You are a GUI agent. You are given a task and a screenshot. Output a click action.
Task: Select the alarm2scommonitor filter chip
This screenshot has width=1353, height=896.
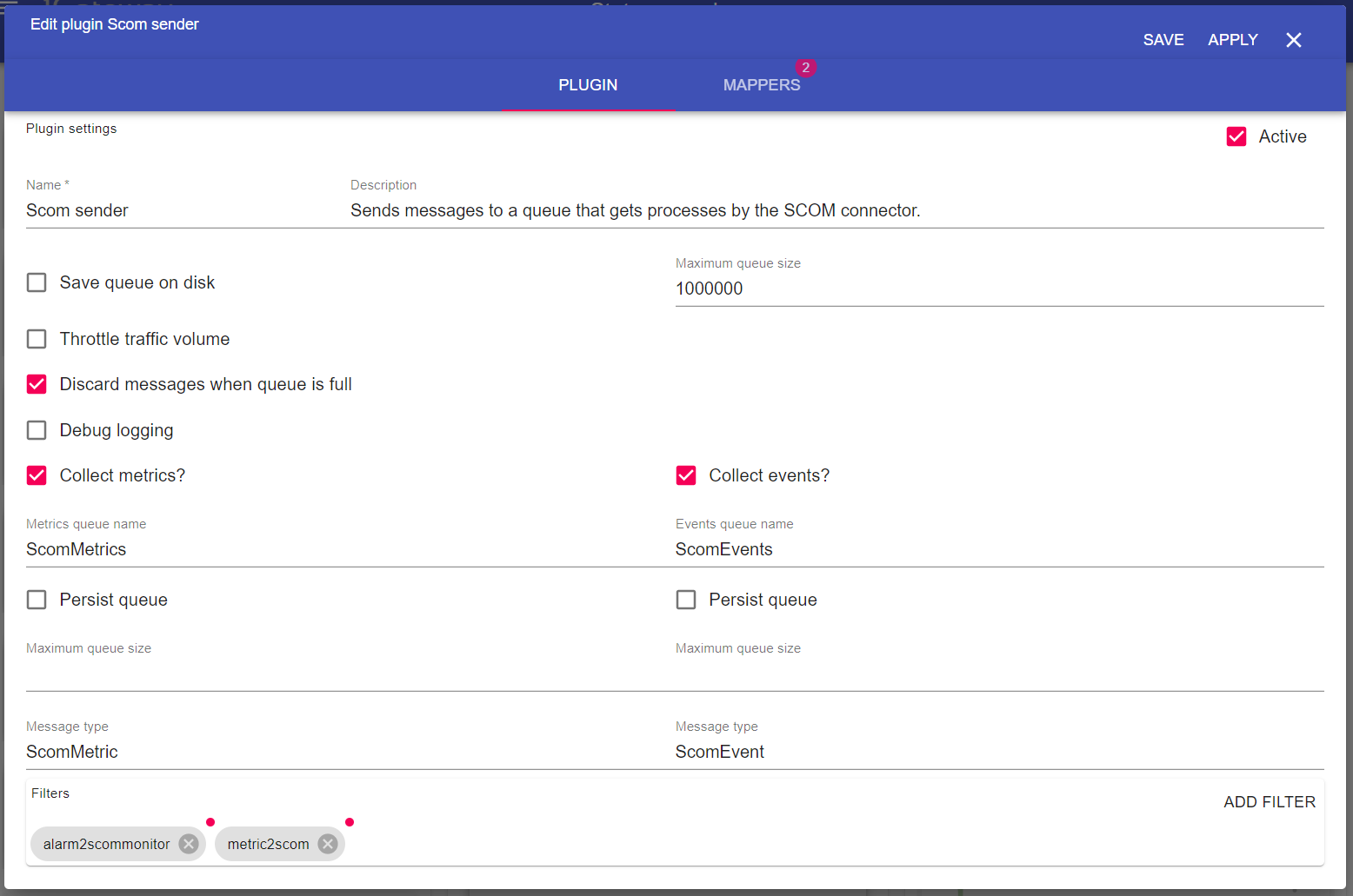point(106,844)
